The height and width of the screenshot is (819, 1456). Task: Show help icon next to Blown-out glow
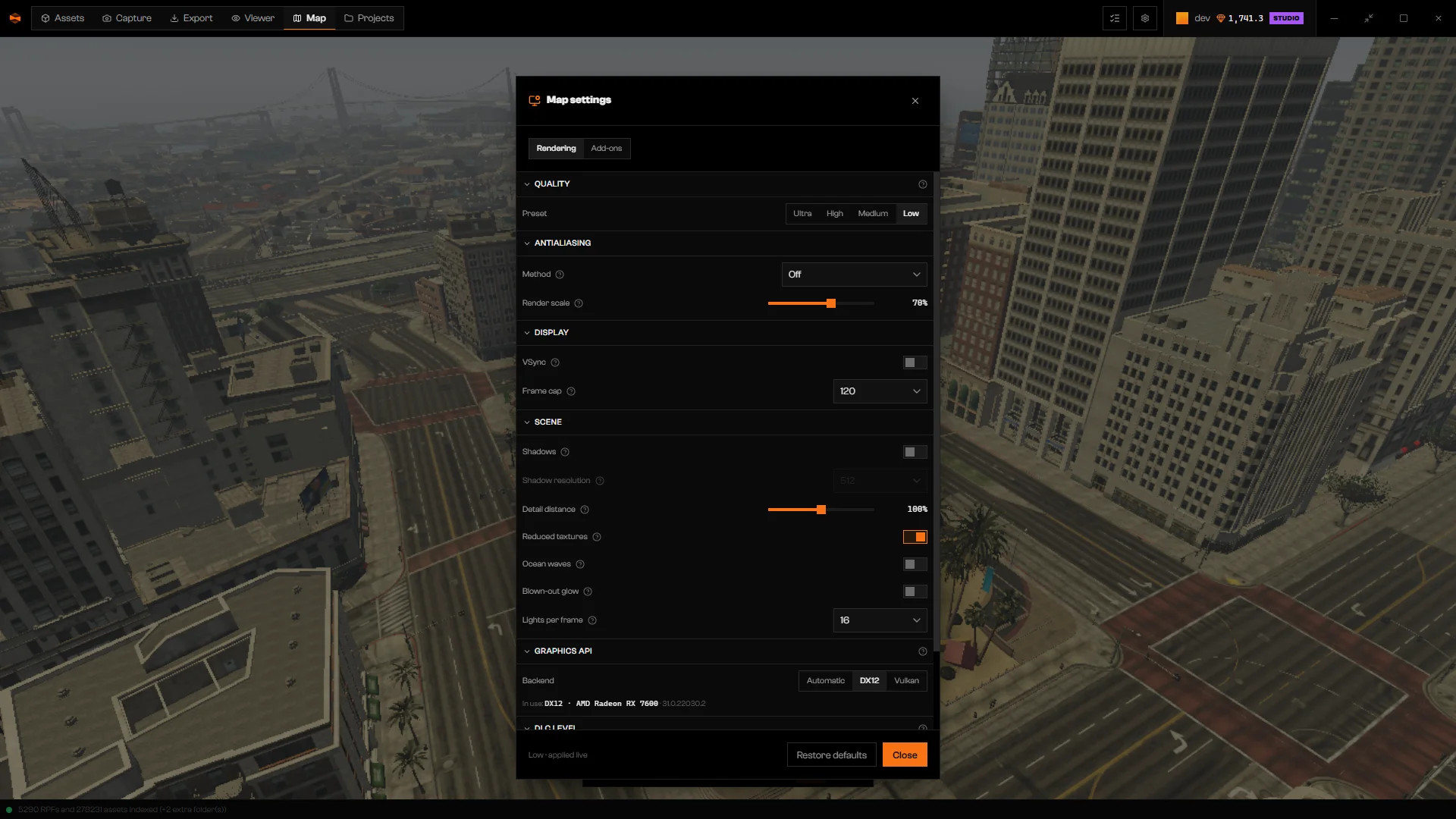tap(588, 591)
